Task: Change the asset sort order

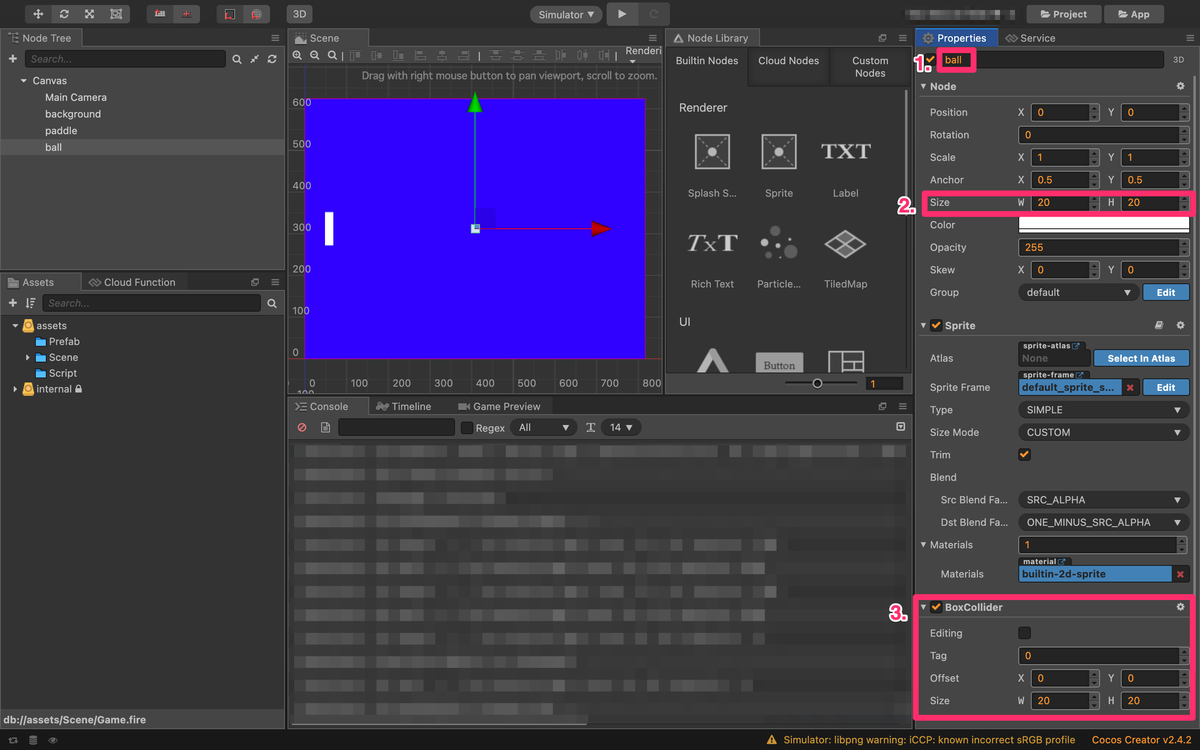Action: [31, 303]
